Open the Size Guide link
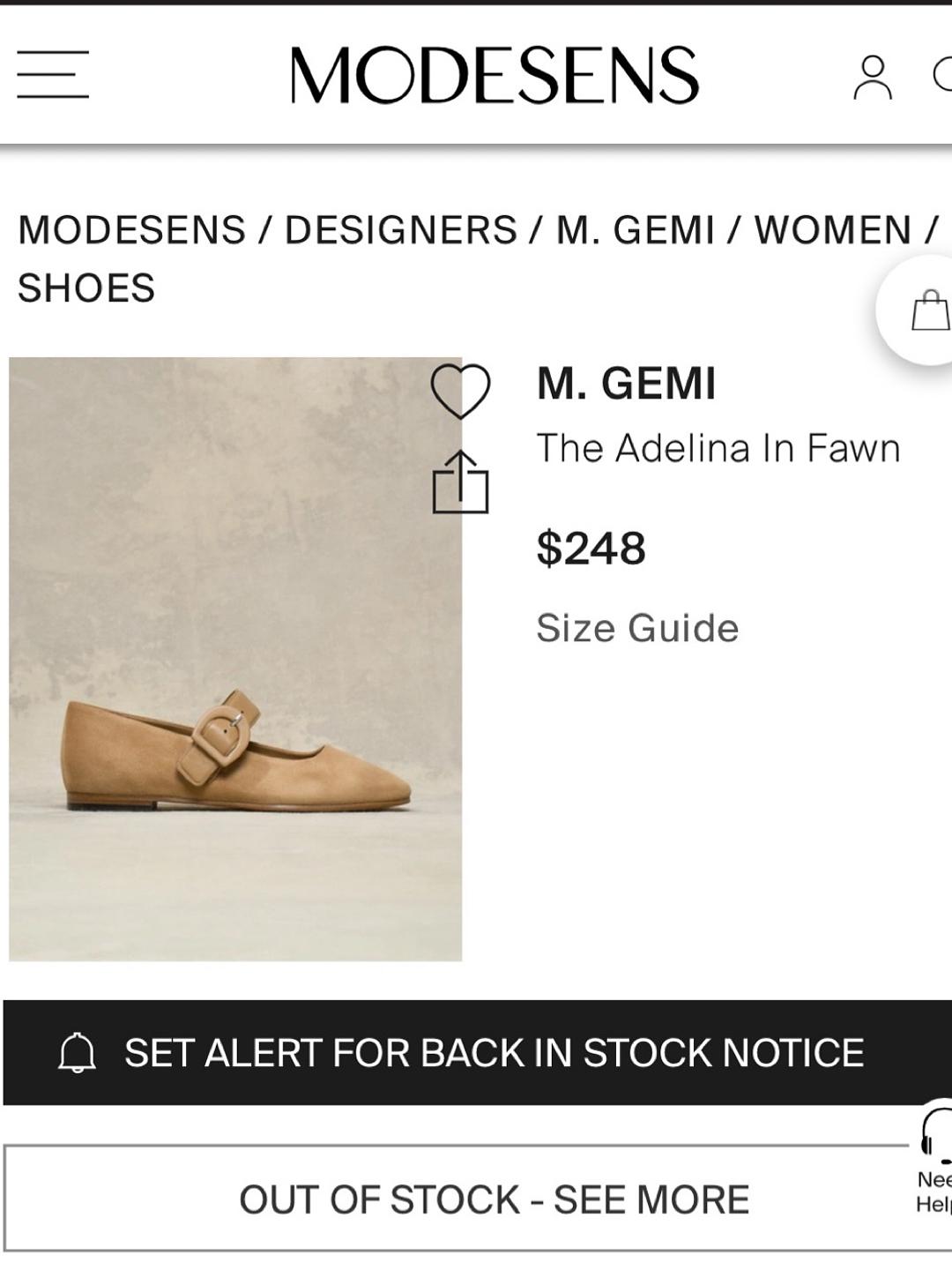 [x=637, y=628]
